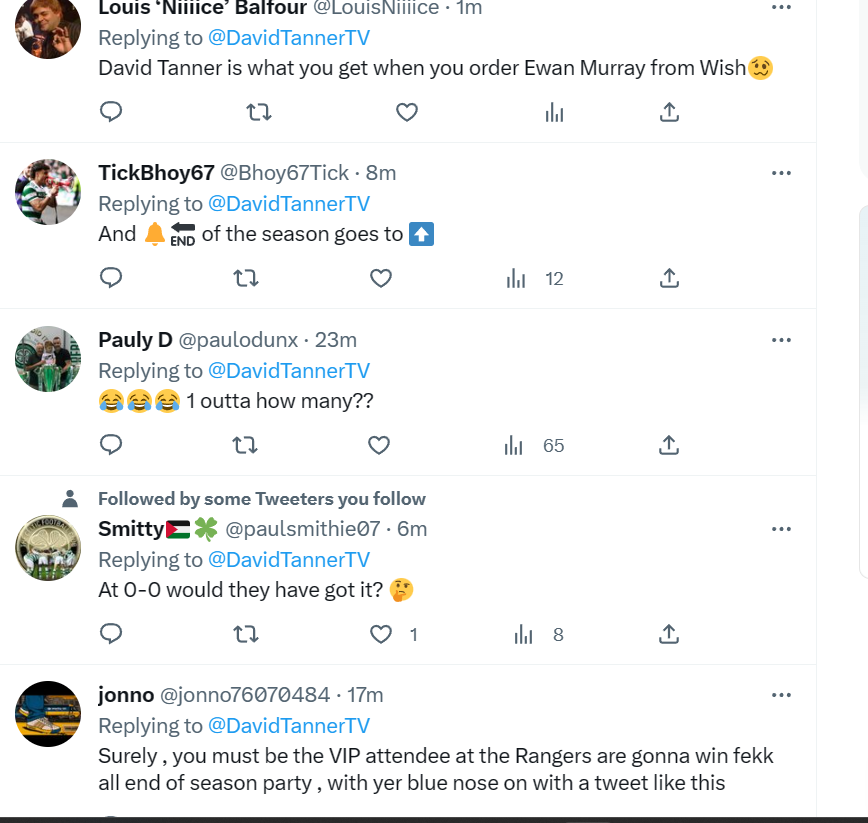Open @DavidTannerTV link in jonno's reply
The image size is (868, 823).
tap(289, 726)
